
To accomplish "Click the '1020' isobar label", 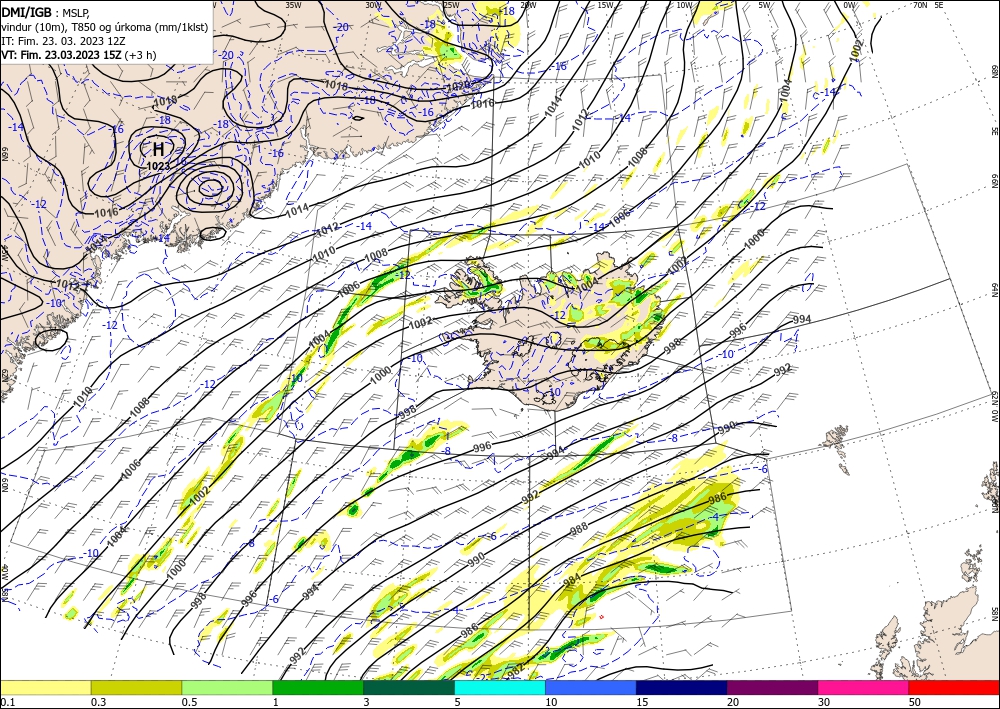I will pos(458,87).
